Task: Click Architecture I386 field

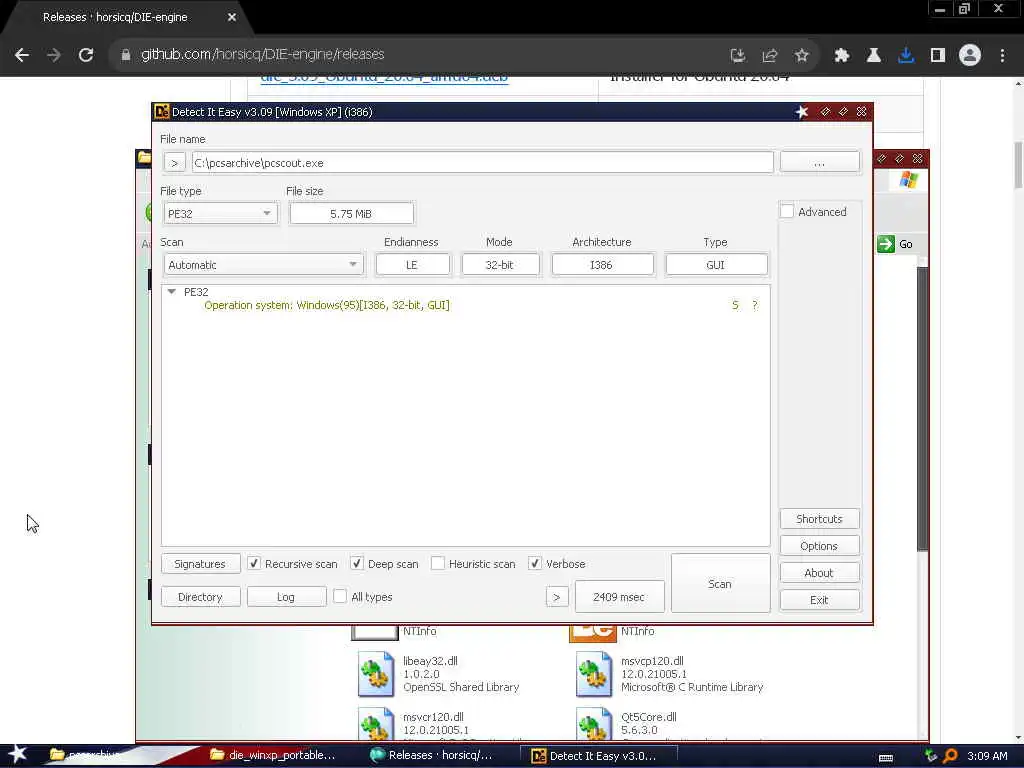Action: (601, 264)
